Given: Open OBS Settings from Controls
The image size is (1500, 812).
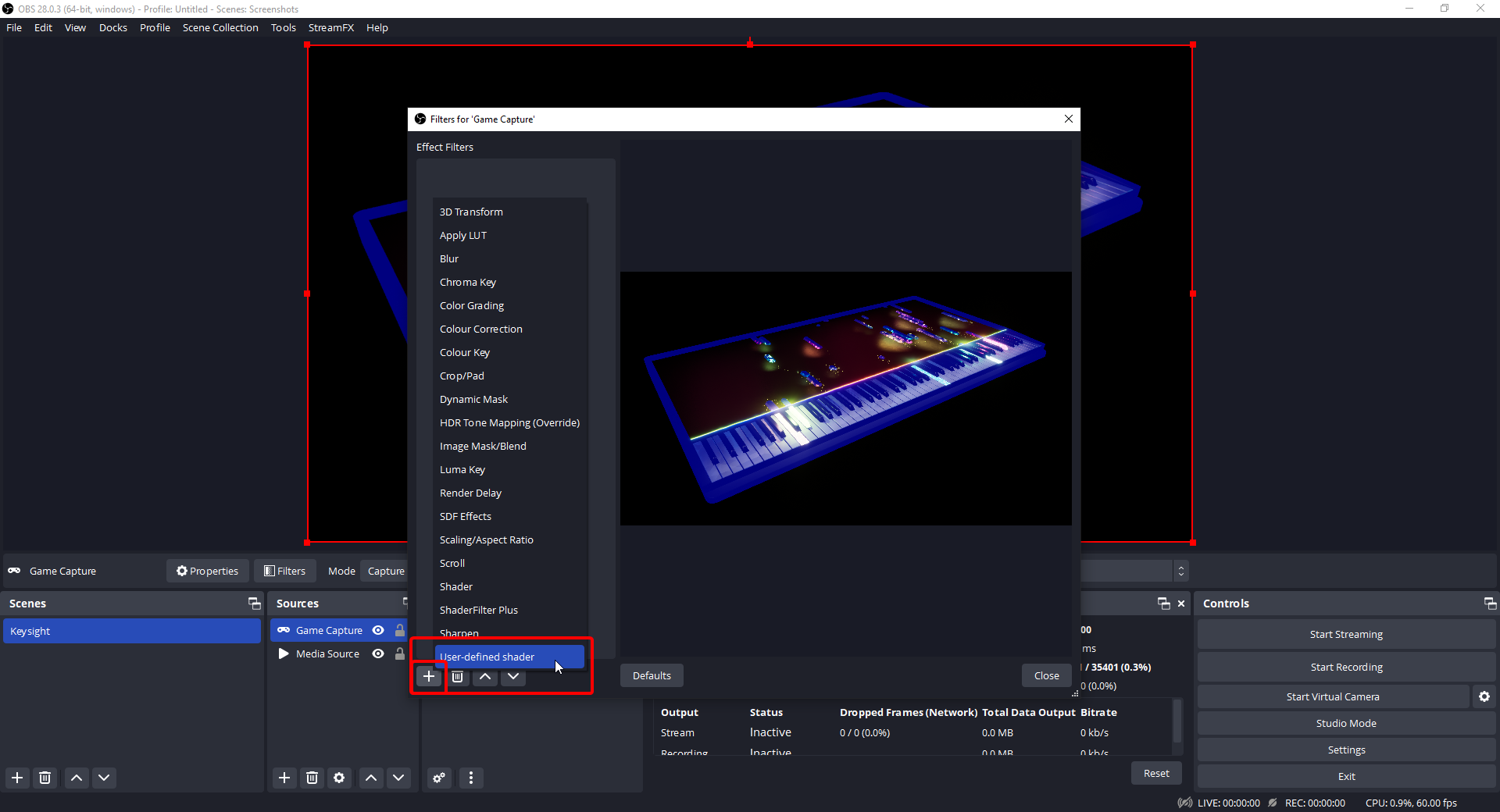Looking at the screenshot, I should click(x=1346, y=750).
